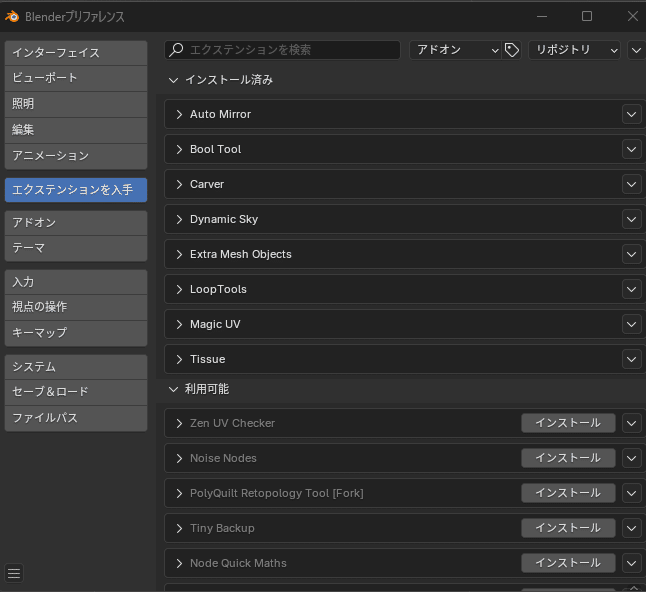Open the システム preferences tab

(76, 367)
